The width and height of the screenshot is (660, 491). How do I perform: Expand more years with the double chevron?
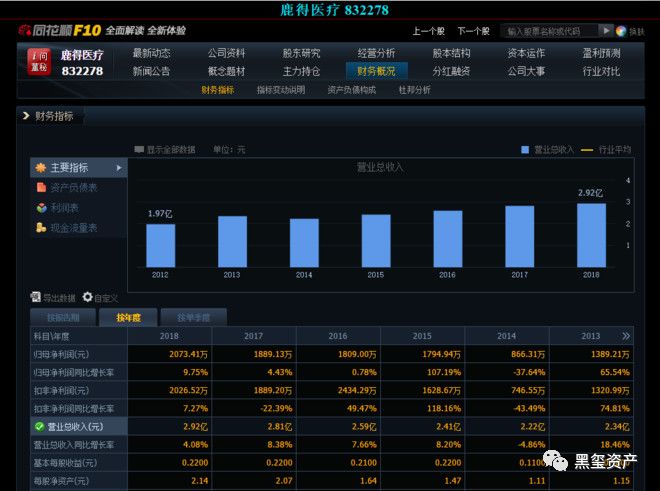(x=626, y=336)
